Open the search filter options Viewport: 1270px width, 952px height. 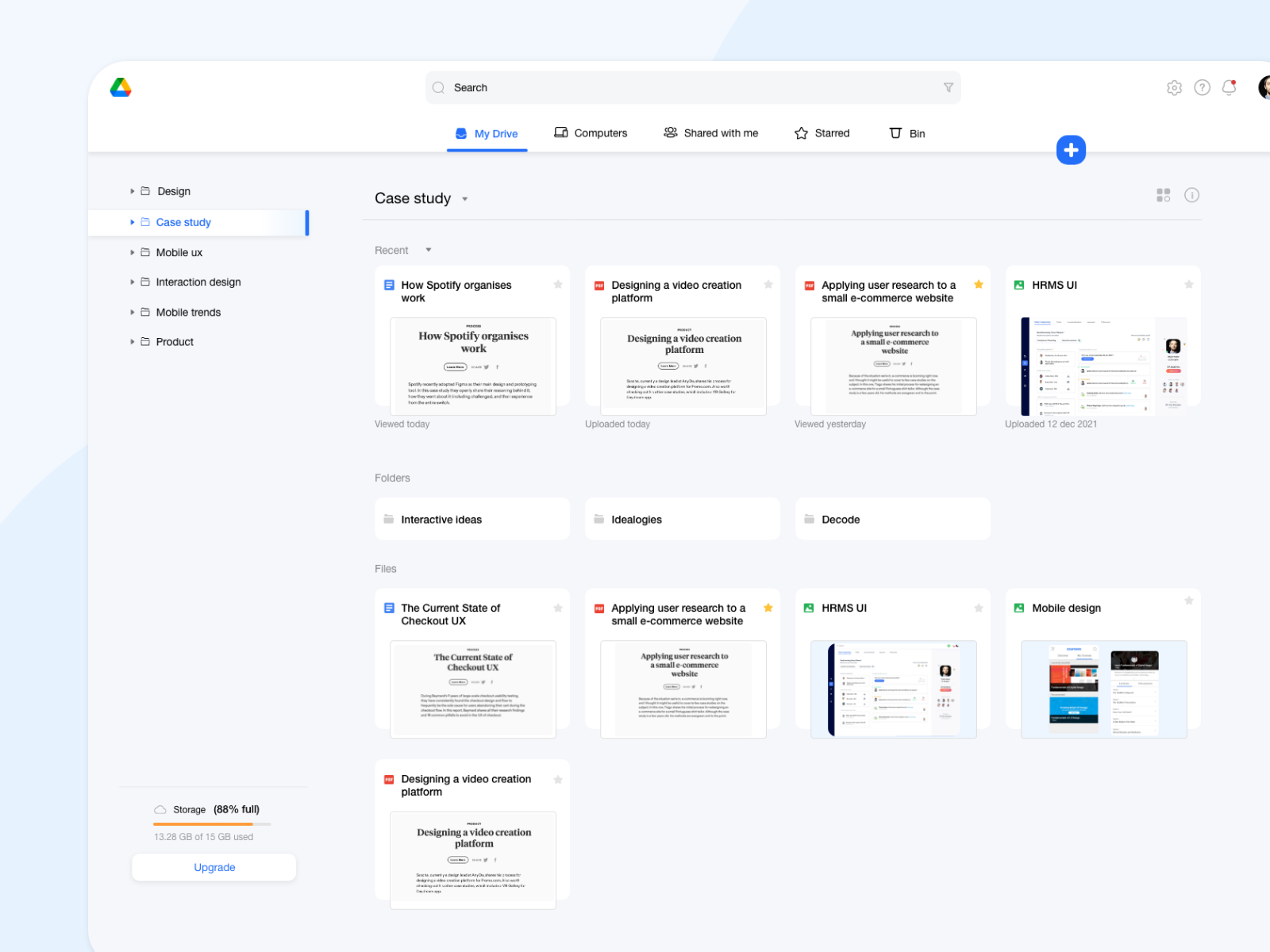coord(949,87)
